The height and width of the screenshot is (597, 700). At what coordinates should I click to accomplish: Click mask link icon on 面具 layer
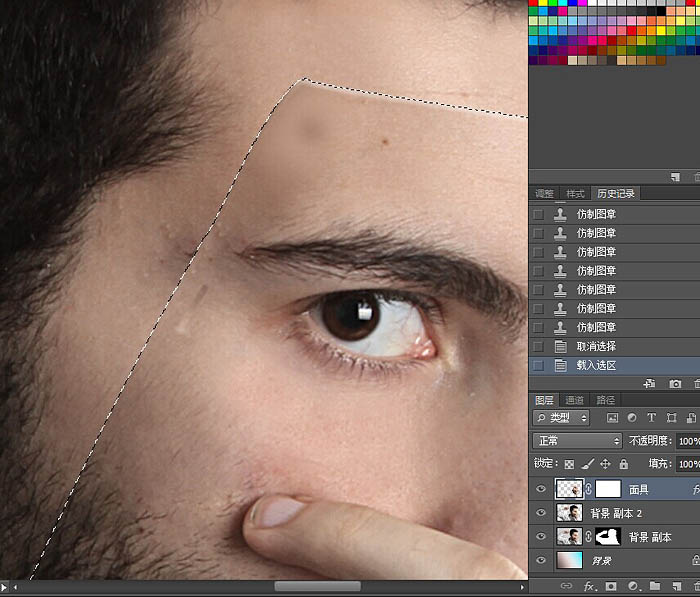click(x=588, y=489)
